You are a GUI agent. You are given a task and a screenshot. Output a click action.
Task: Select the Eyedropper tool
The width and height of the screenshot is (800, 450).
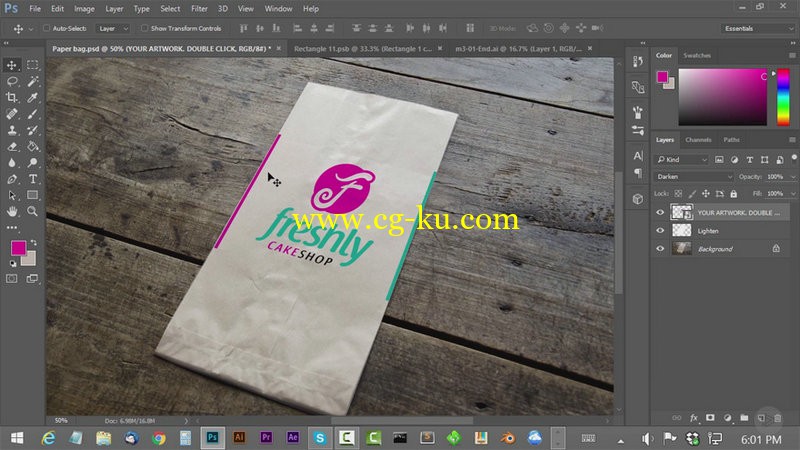click(x=33, y=97)
